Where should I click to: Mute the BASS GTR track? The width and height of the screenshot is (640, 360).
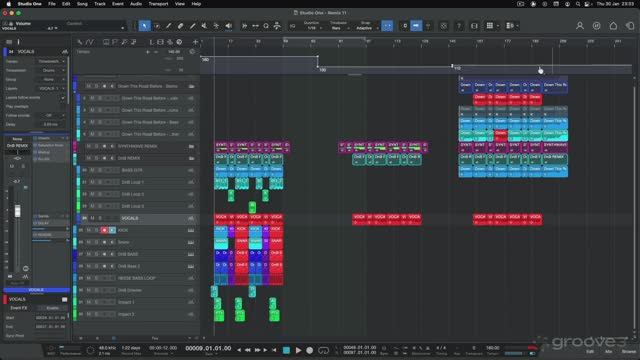tap(92, 170)
